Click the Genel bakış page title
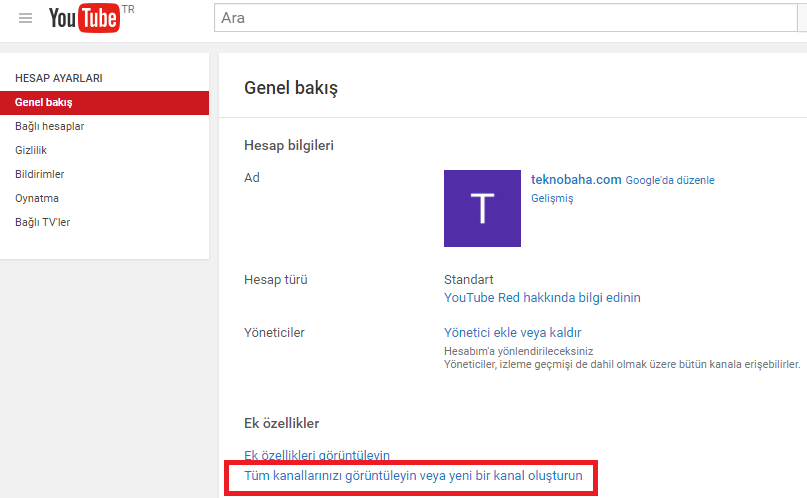The height and width of the screenshot is (498, 807). pos(291,88)
